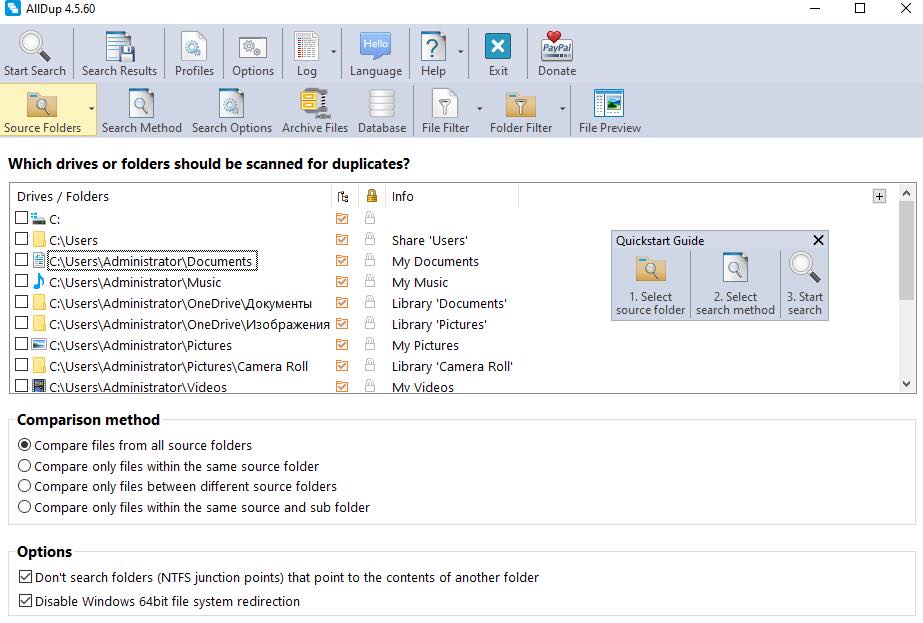Check the OneDrive\Изображения folder checkbox
Screen dimensions: 923x623
tap(21, 323)
